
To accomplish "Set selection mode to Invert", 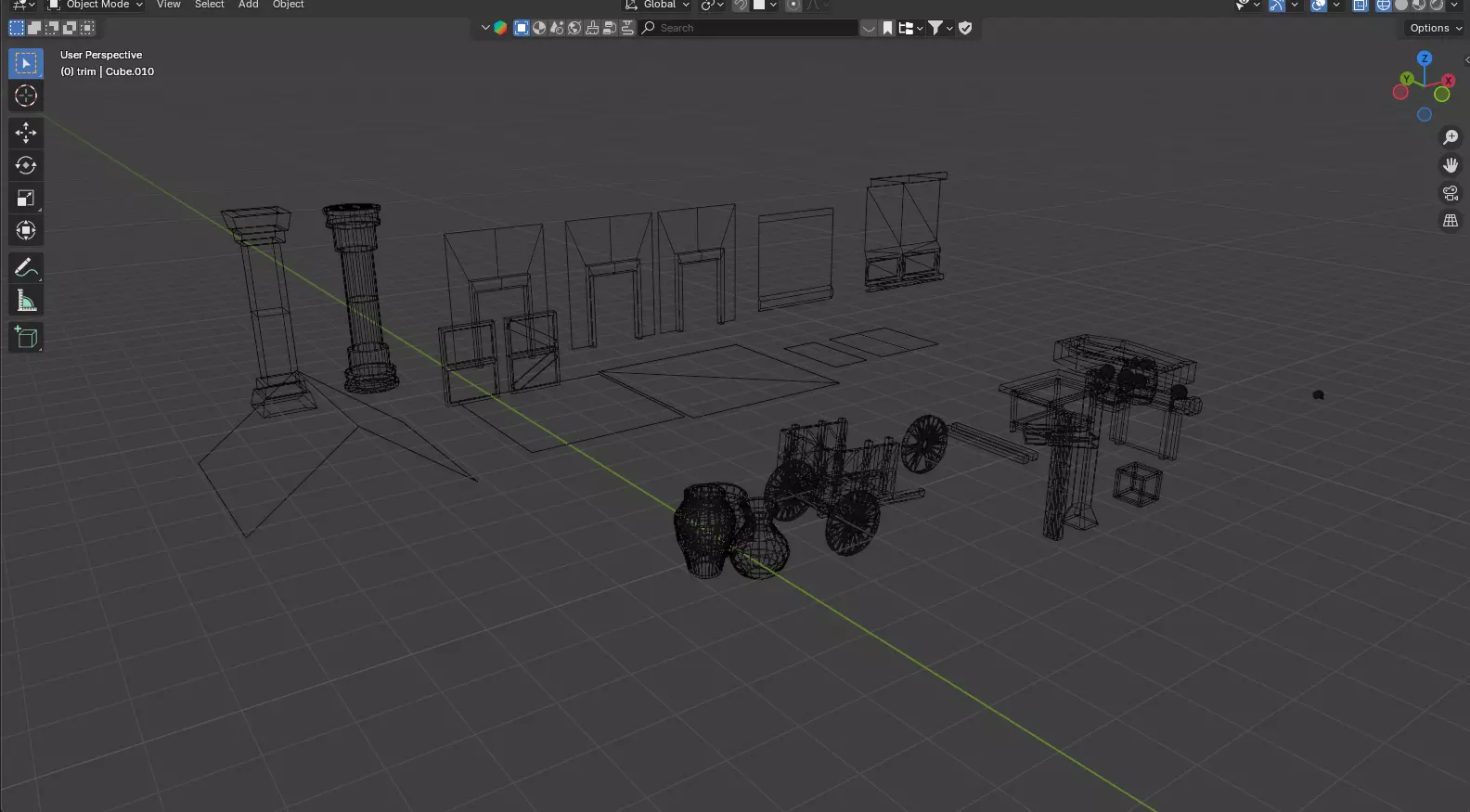I will coord(70,28).
